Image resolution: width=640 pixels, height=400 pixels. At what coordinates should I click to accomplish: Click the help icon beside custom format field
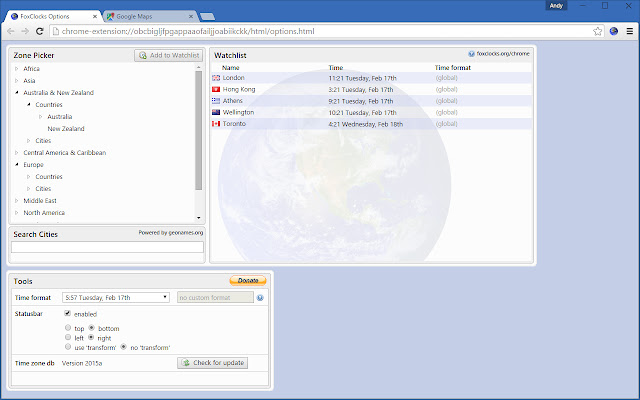tap(260, 297)
